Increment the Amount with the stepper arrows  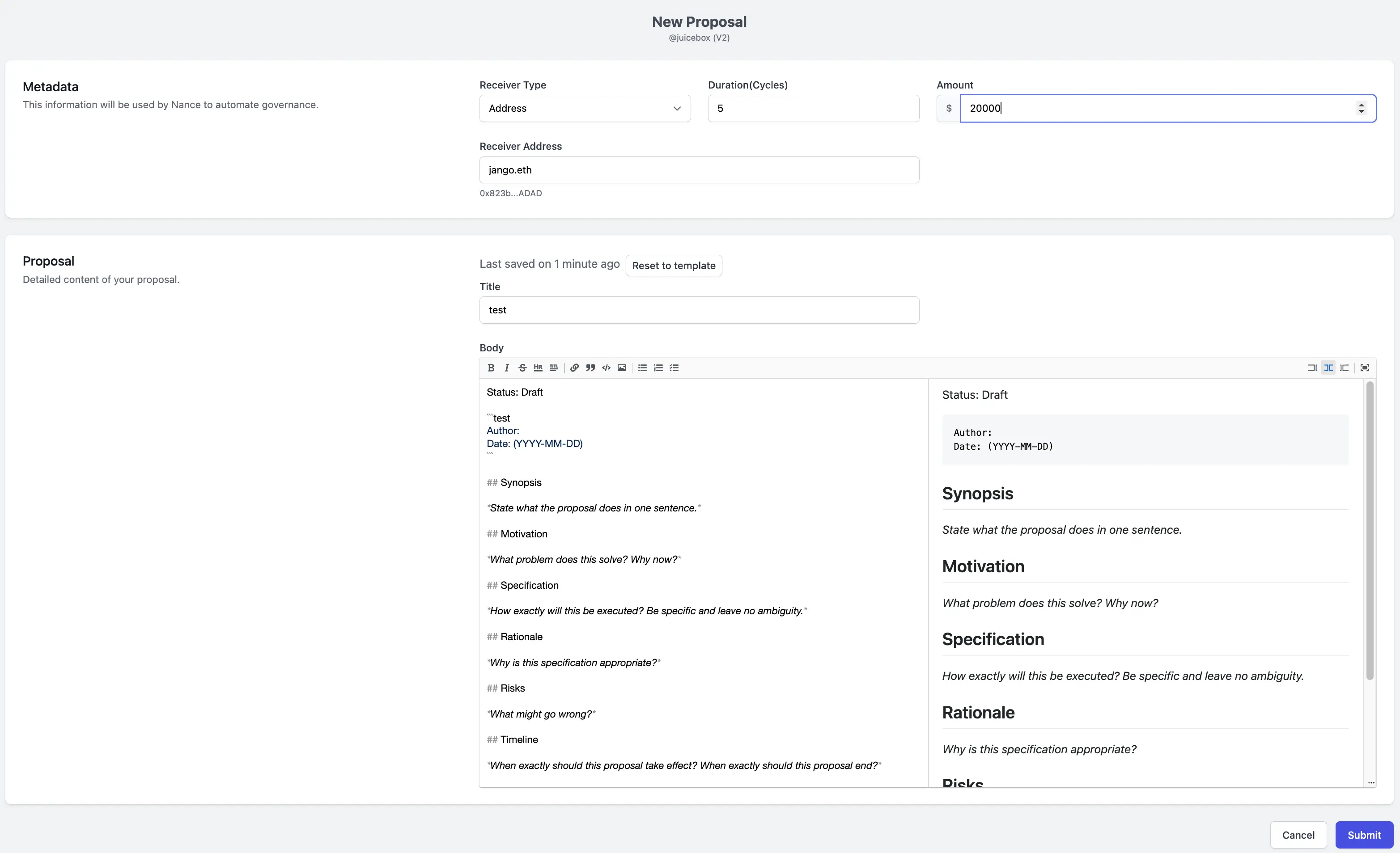[1362, 105]
